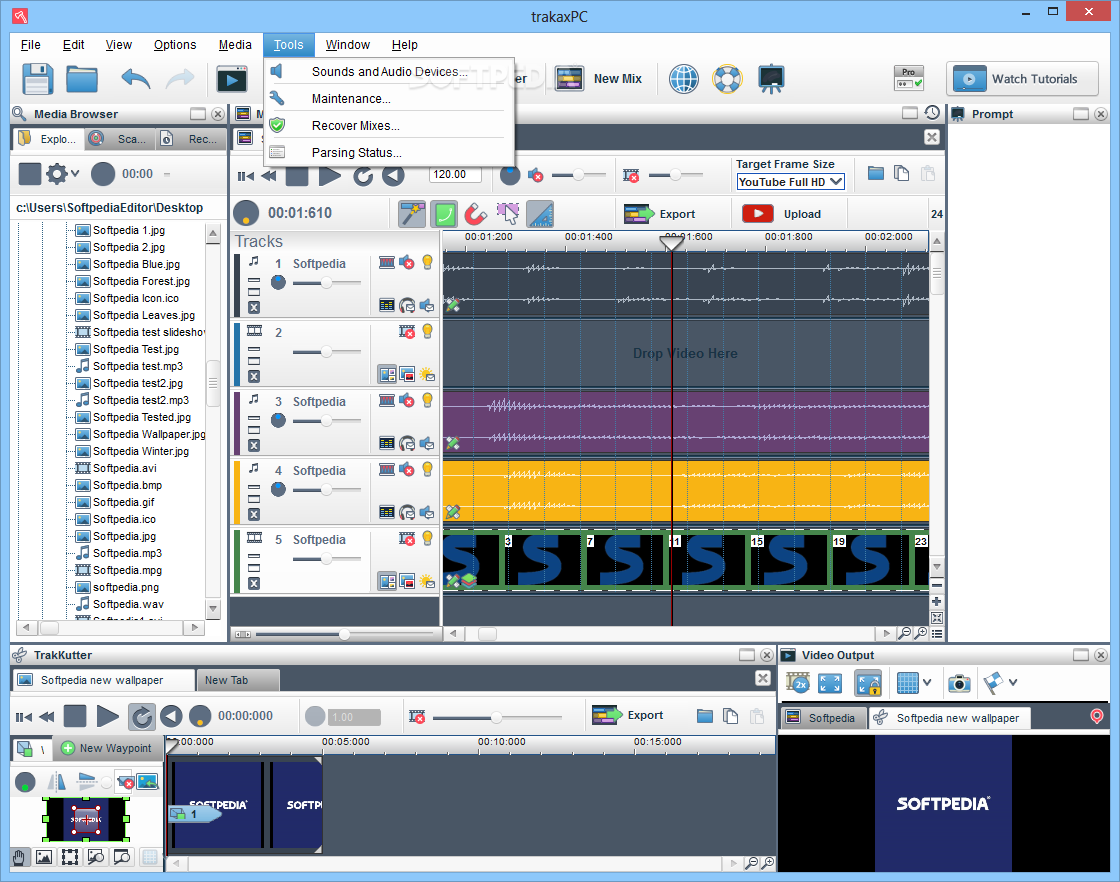Open the flag dropdown arrow in Video Output
This screenshot has height=882, width=1120.
[x=1013, y=683]
